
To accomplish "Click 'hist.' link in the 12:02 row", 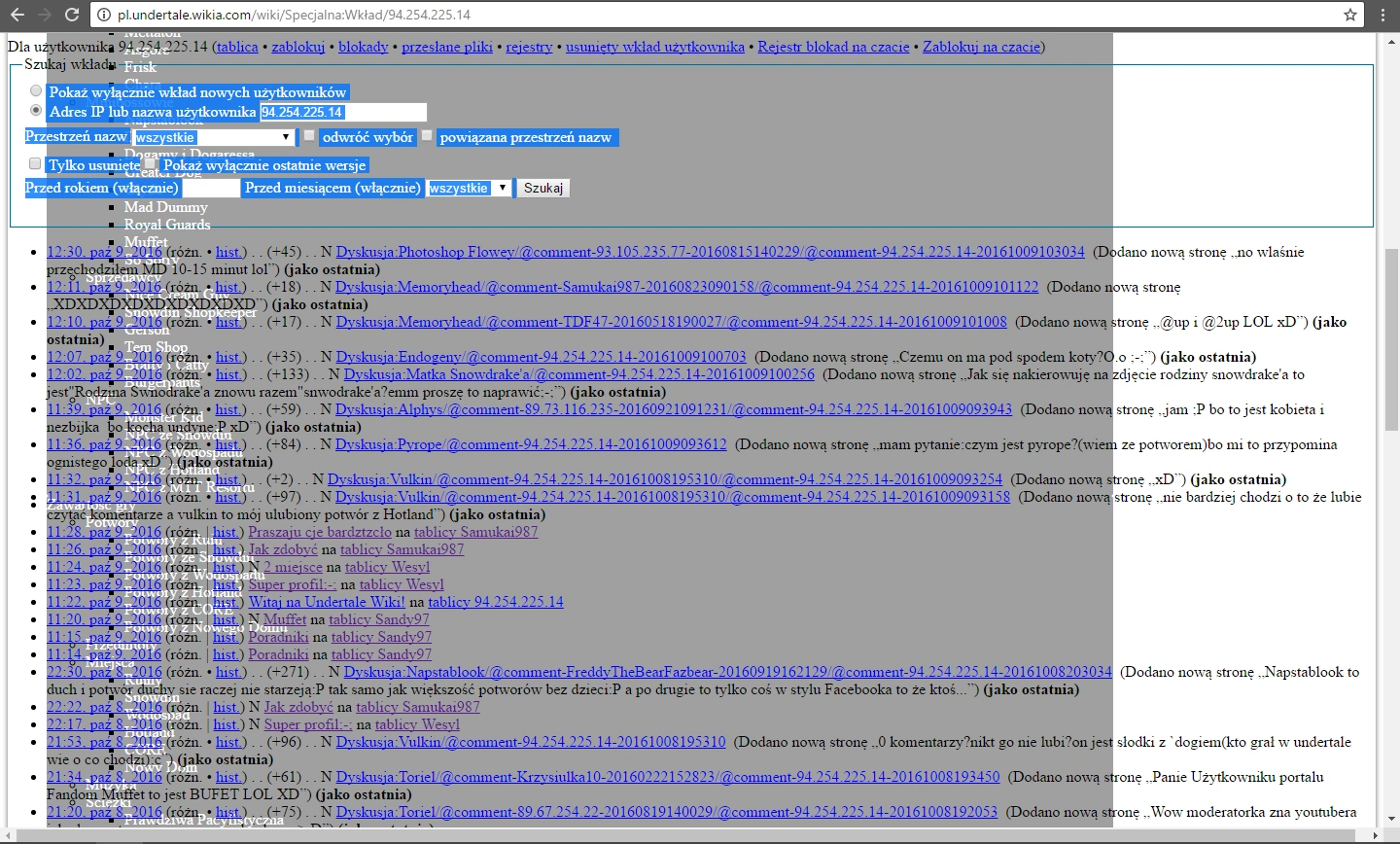I will click(227, 374).
